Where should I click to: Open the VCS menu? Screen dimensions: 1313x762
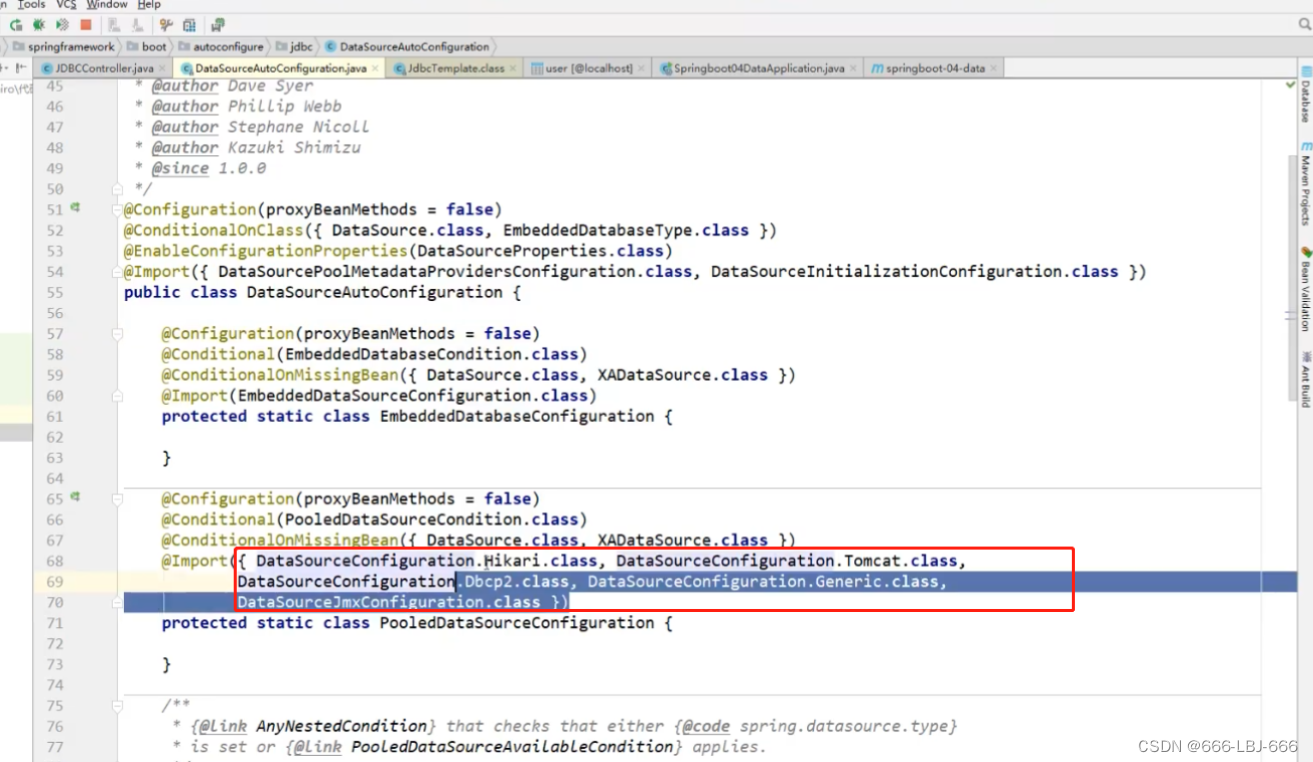[66, 5]
